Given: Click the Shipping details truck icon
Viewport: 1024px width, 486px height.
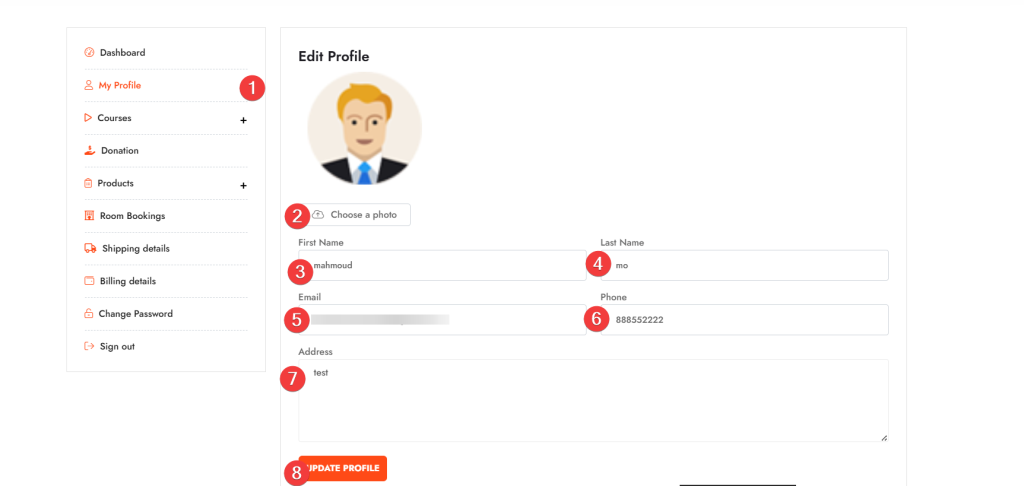Looking at the screenshot, I should tap(91, 249).
